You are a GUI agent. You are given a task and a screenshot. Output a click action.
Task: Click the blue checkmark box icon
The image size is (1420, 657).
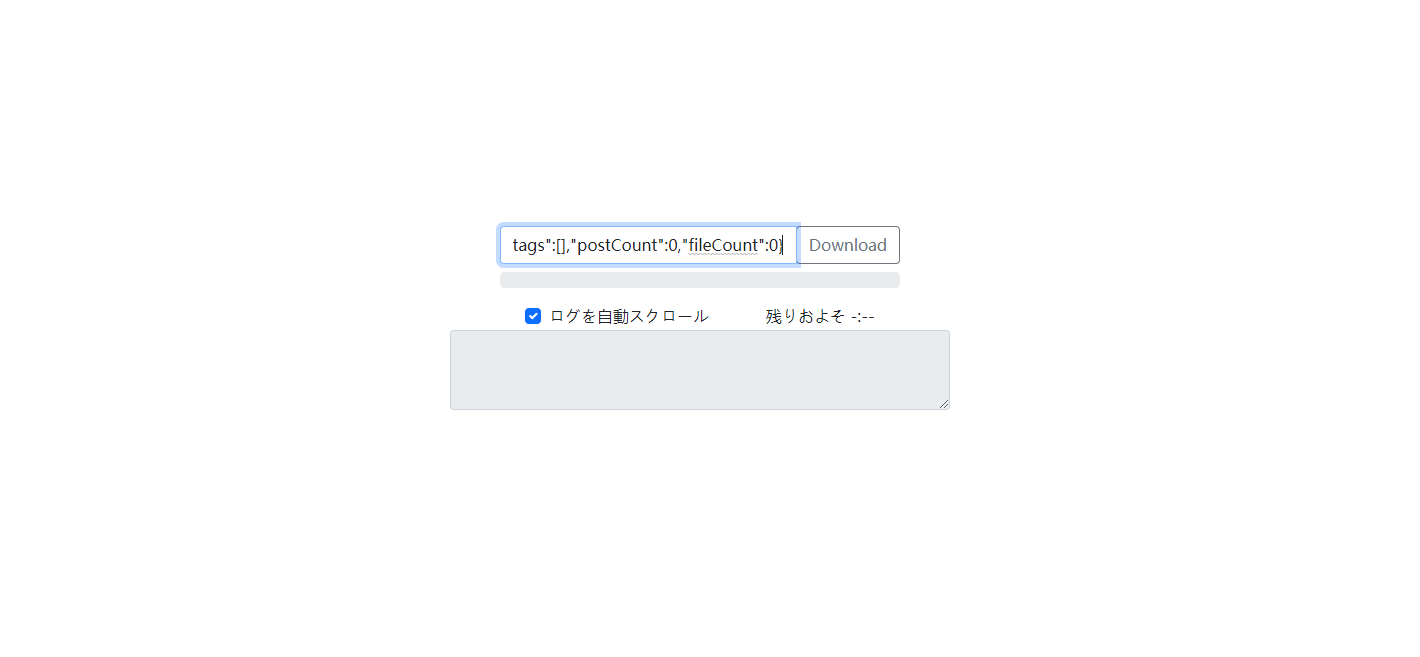(x=533, y=316)
